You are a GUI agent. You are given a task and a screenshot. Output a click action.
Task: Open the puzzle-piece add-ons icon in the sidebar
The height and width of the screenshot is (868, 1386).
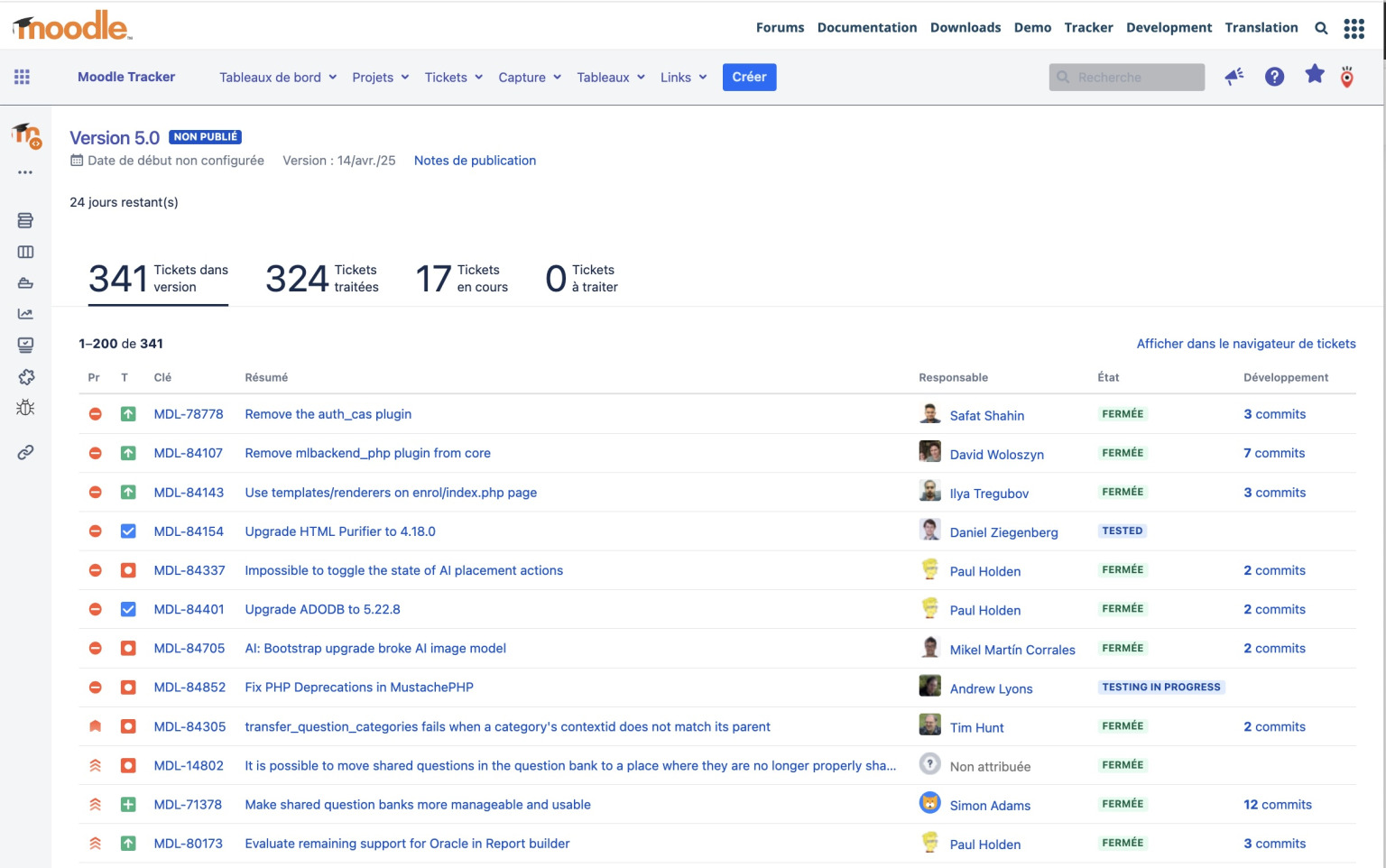[25, 376]
